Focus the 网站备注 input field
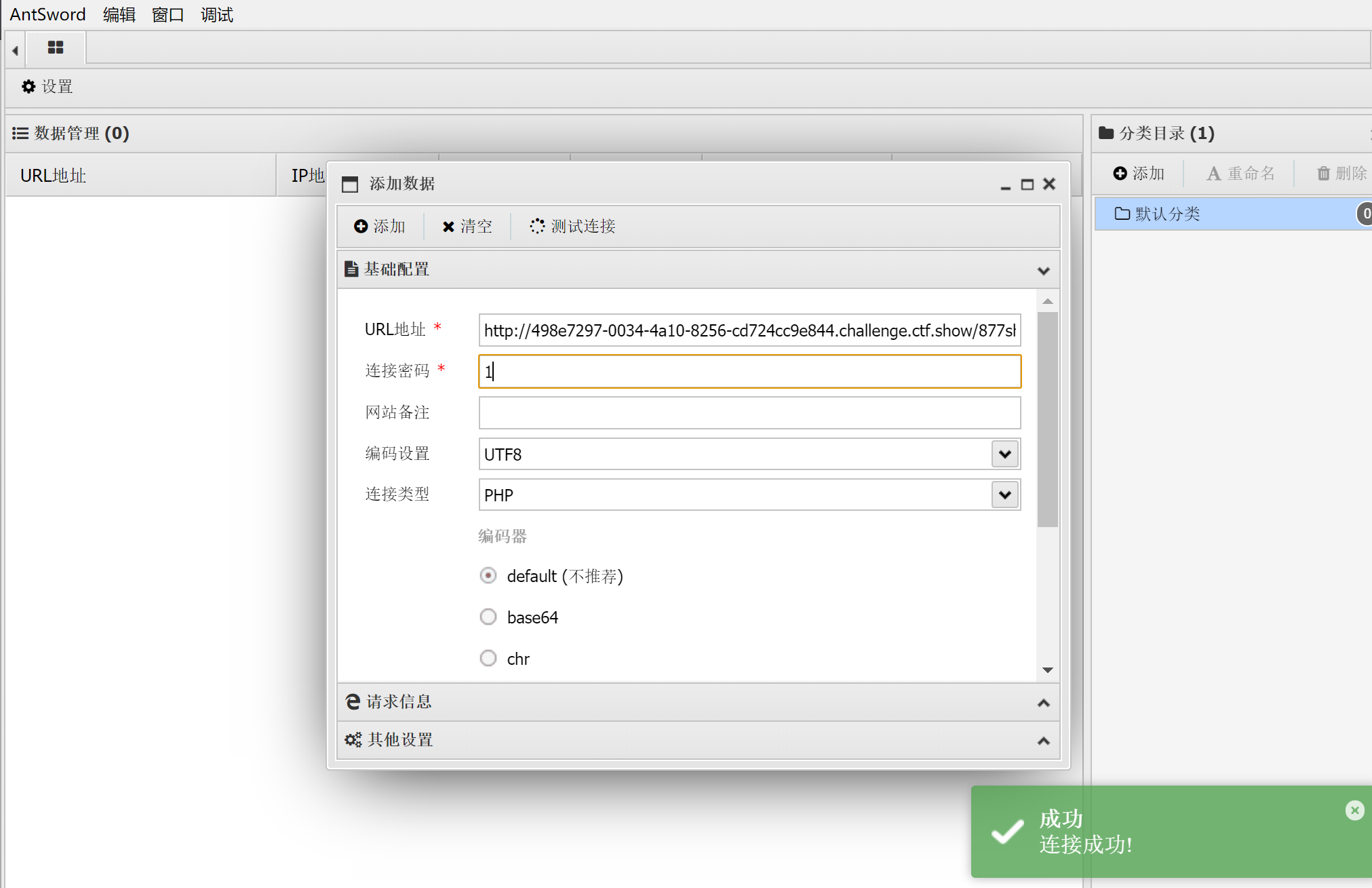The image size is (1372, 888). pos(749,412)
